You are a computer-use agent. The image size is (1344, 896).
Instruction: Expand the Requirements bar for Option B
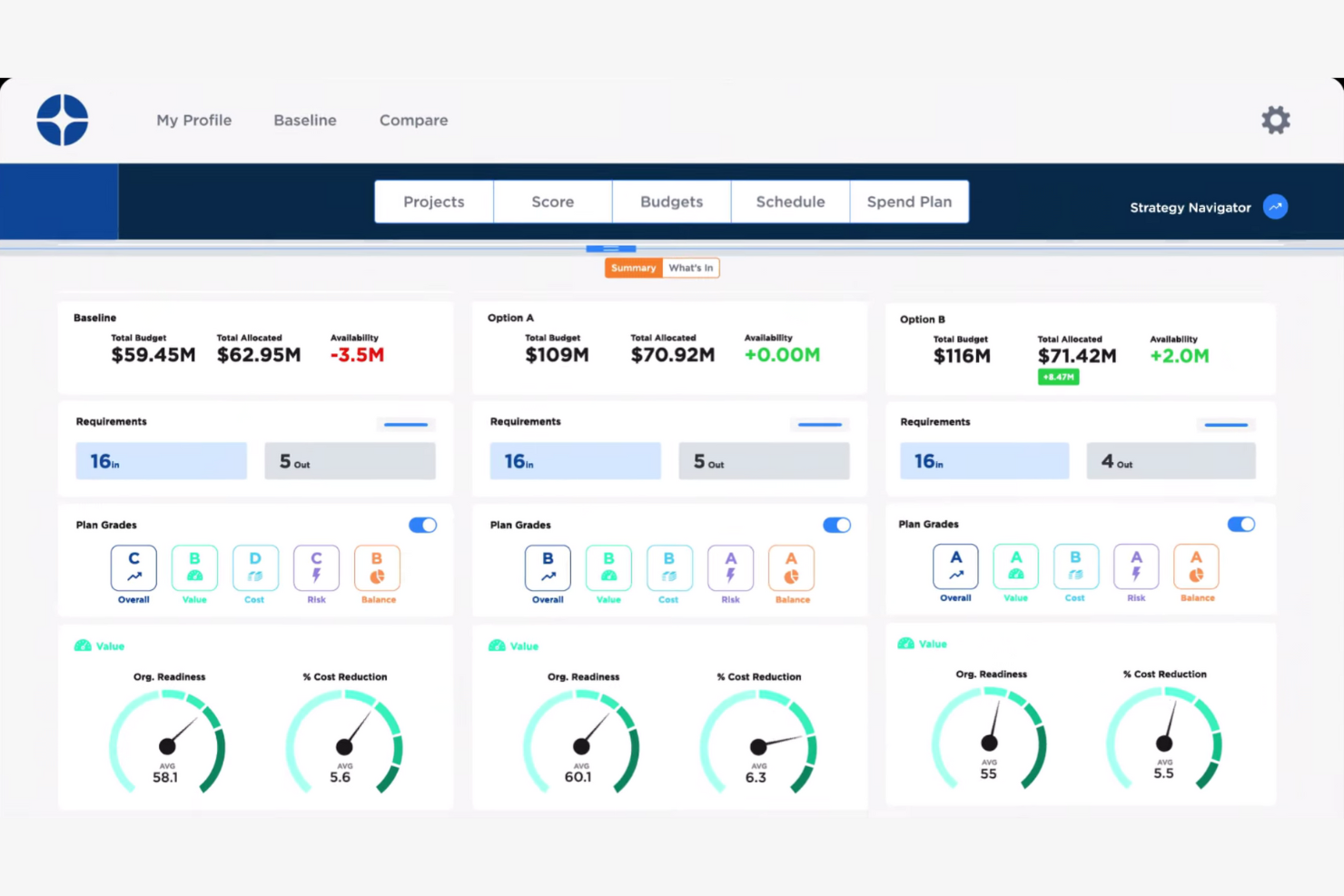click(x=1226, y=424)
